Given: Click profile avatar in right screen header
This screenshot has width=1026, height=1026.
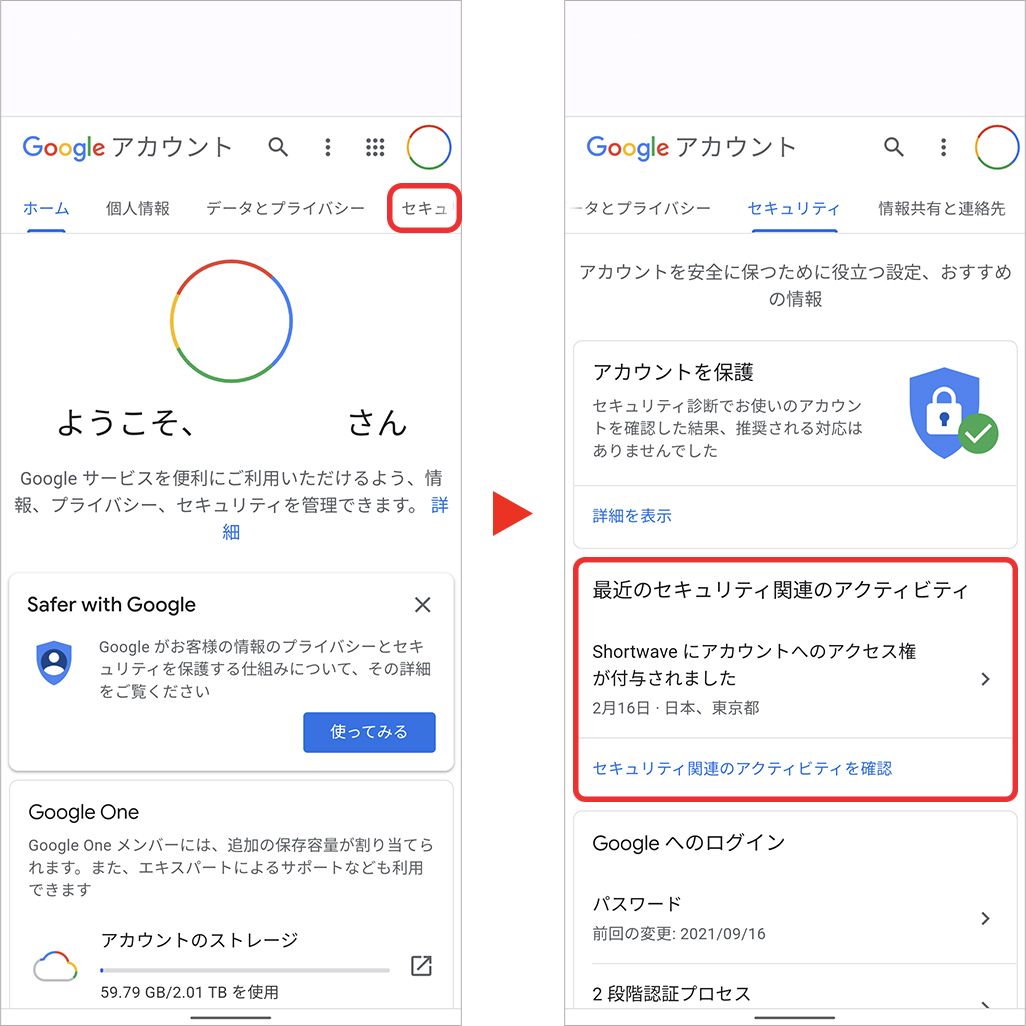Looking at the screenshot, I should (997, 147).
